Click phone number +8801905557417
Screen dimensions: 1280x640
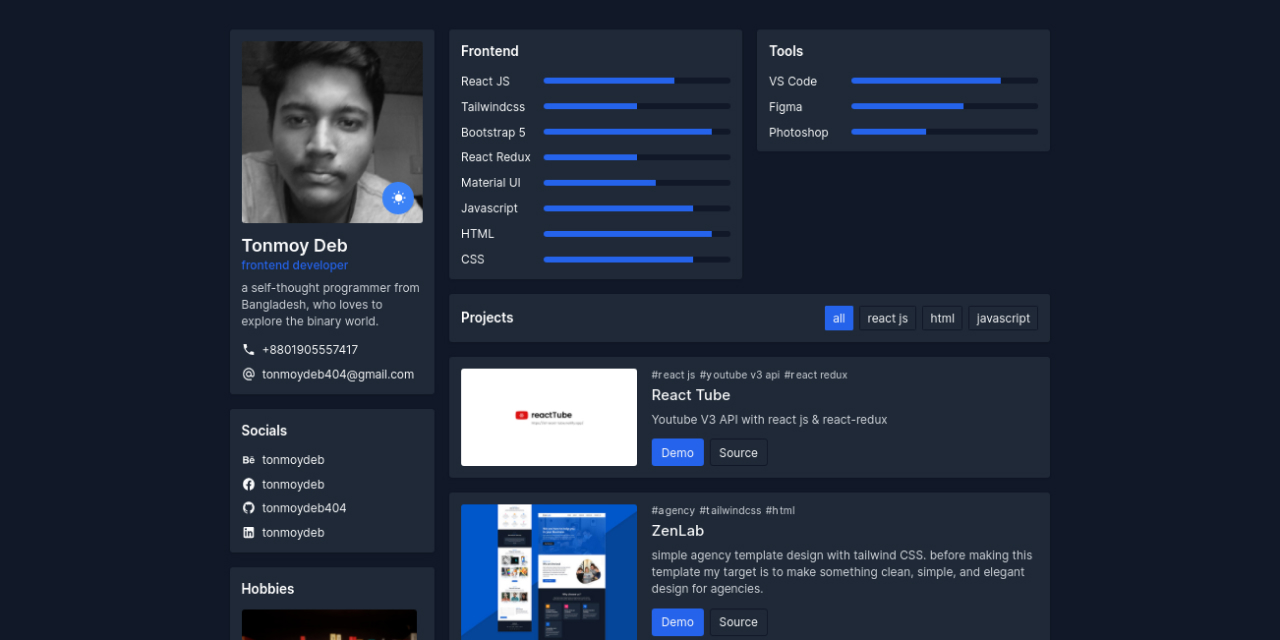pyautogui.click(x=310, y=350)
